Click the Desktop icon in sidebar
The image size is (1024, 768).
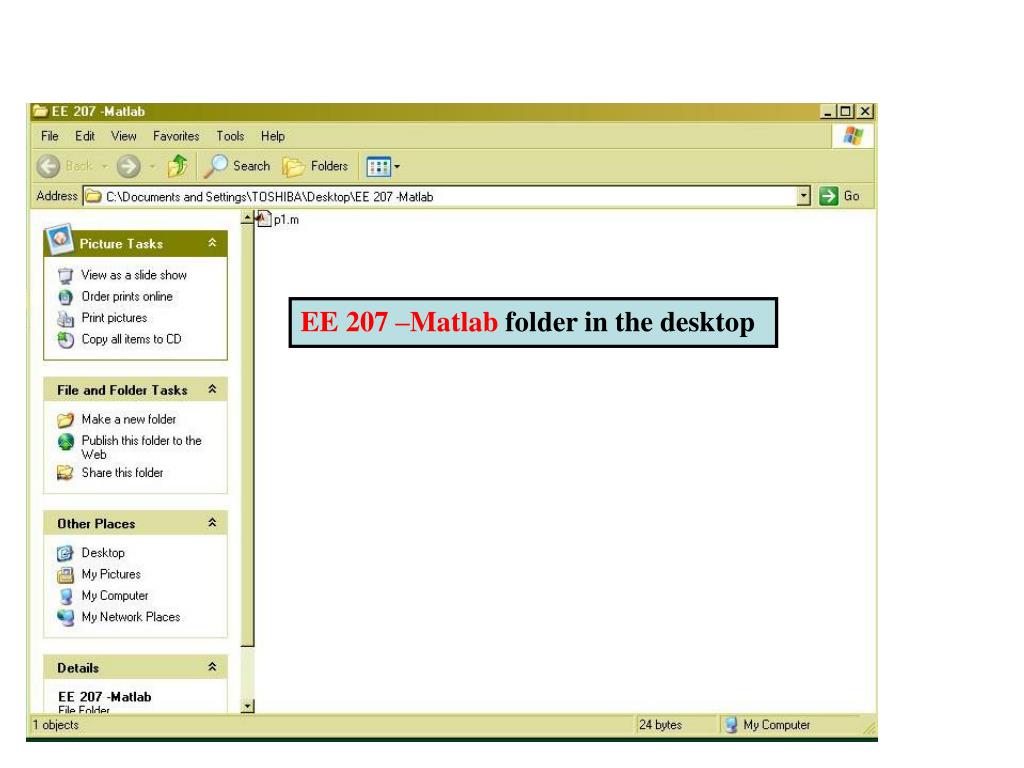[x=65, y=553]
